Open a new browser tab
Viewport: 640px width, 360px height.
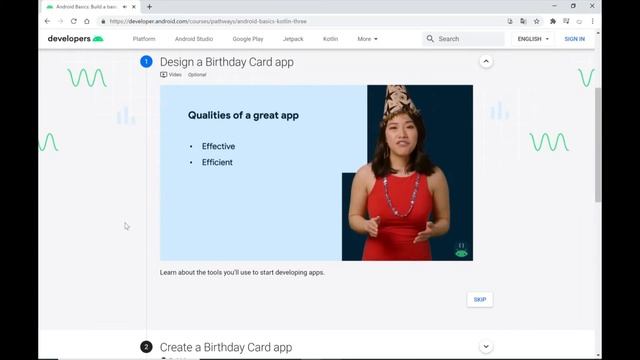pos(149,7)
